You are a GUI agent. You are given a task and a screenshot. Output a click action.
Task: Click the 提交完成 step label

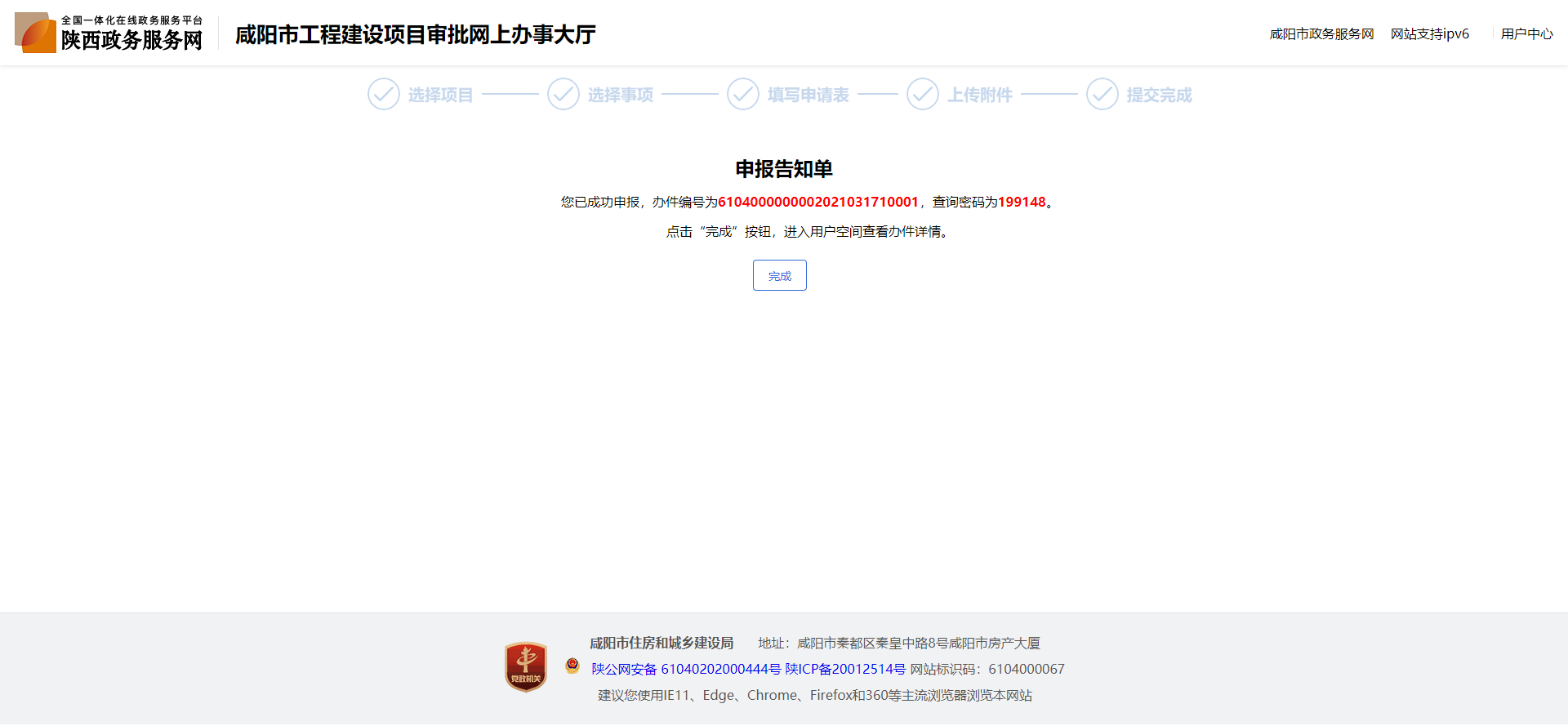pyautogui.click(x=1159, y=96)
